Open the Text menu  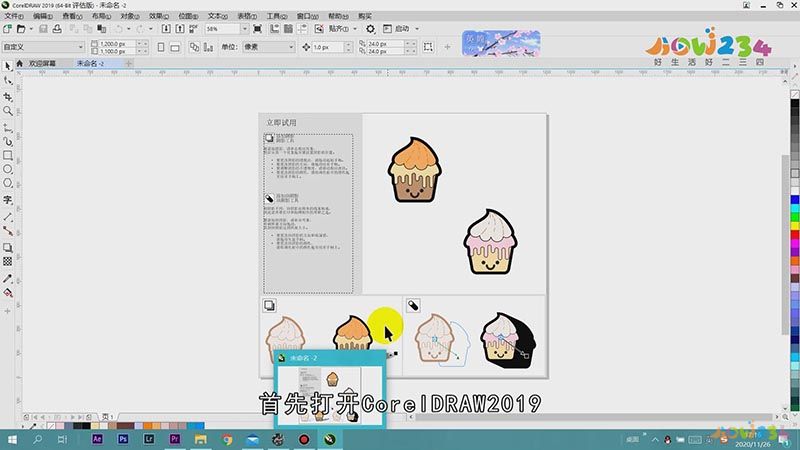[217, 16]
